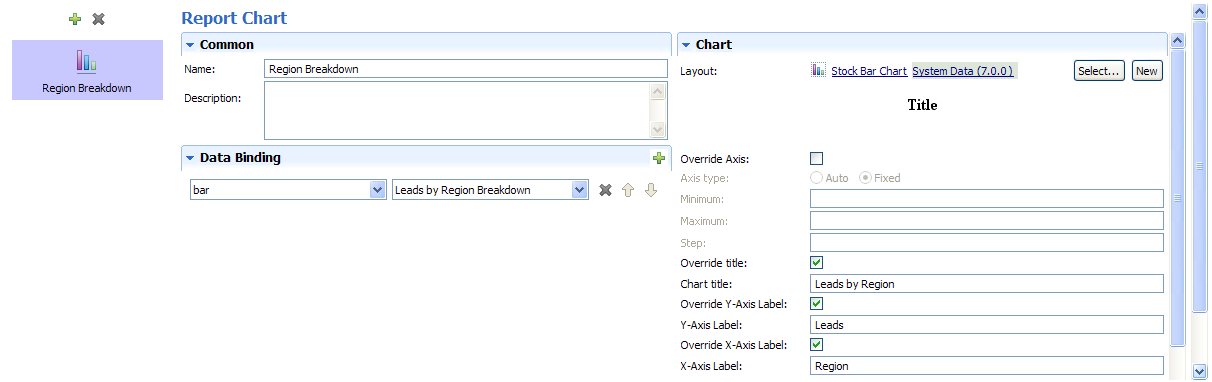This screenshot has height=382, width=1212.
Task: Uncheck the Override title checkbox
Action: coord(817,263)
